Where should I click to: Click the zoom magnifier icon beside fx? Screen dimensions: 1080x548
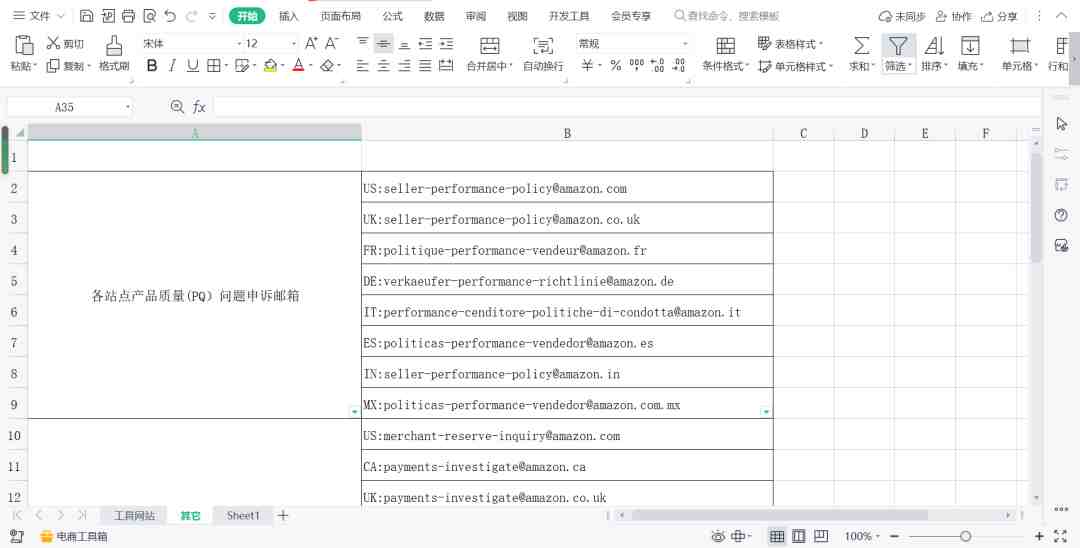click(177, 106)
